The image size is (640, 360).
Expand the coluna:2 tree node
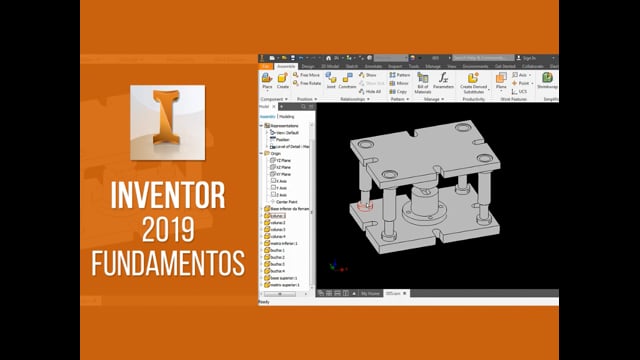tap(262, 222)
